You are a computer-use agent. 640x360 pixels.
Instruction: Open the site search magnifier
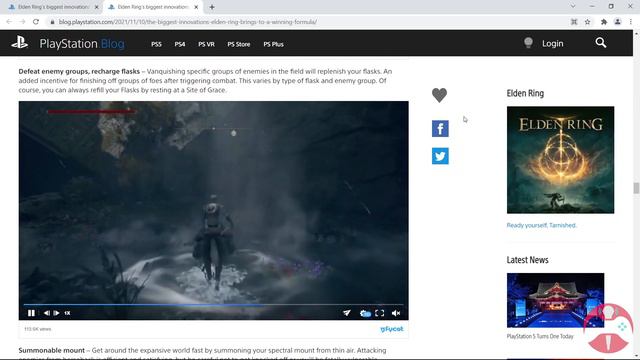pos(600,43)
